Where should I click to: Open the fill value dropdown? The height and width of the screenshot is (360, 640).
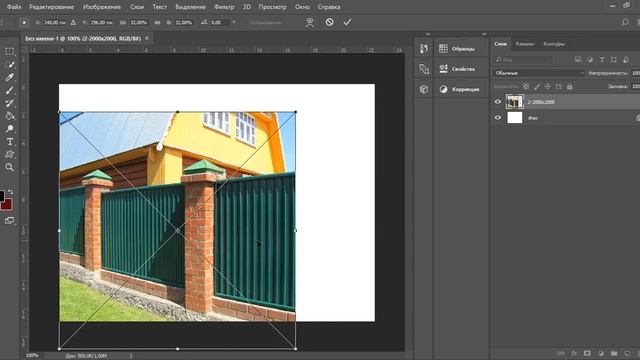coord(636,87)
